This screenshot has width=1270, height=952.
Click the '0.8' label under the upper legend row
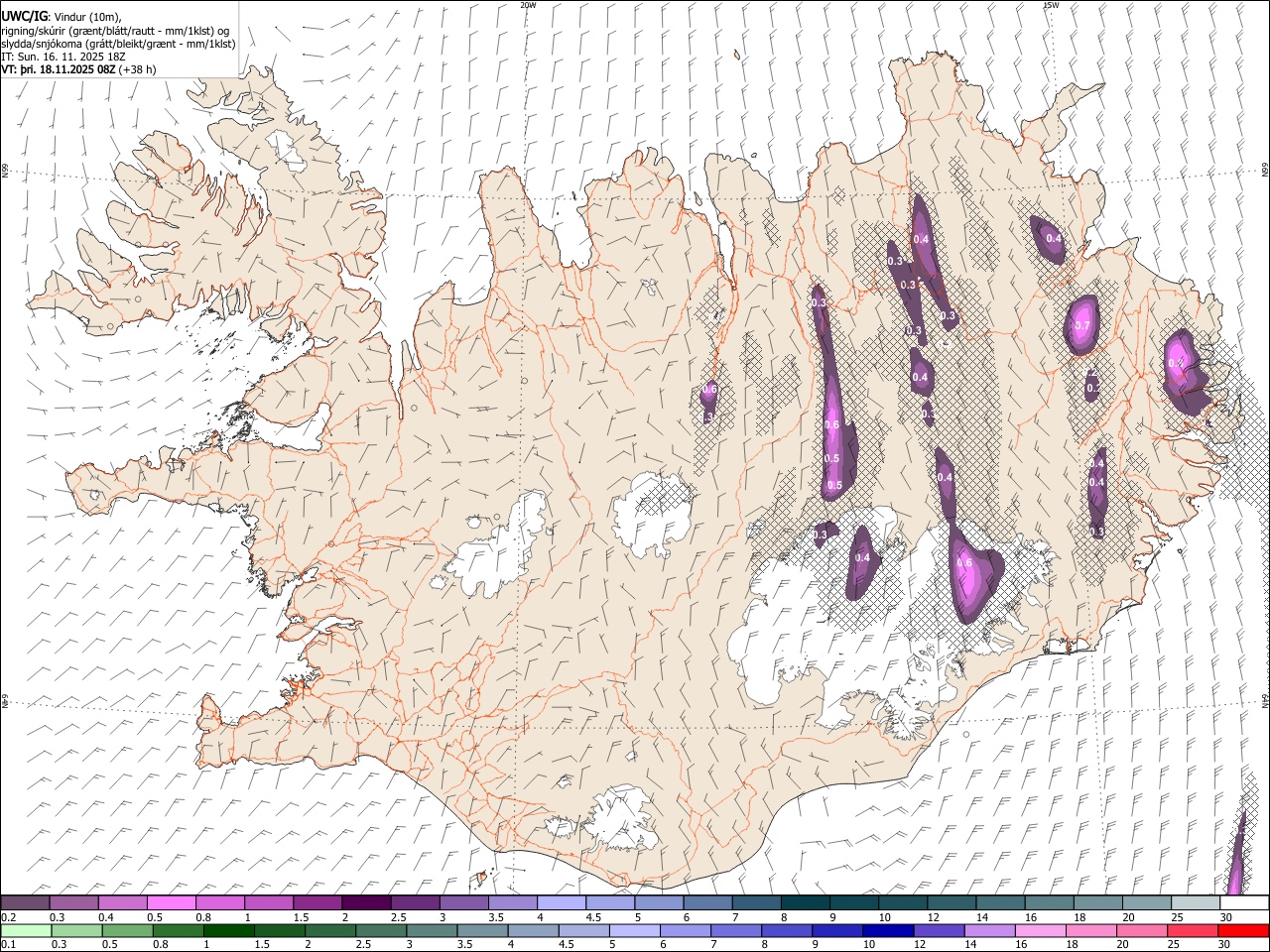click(203, 917)
